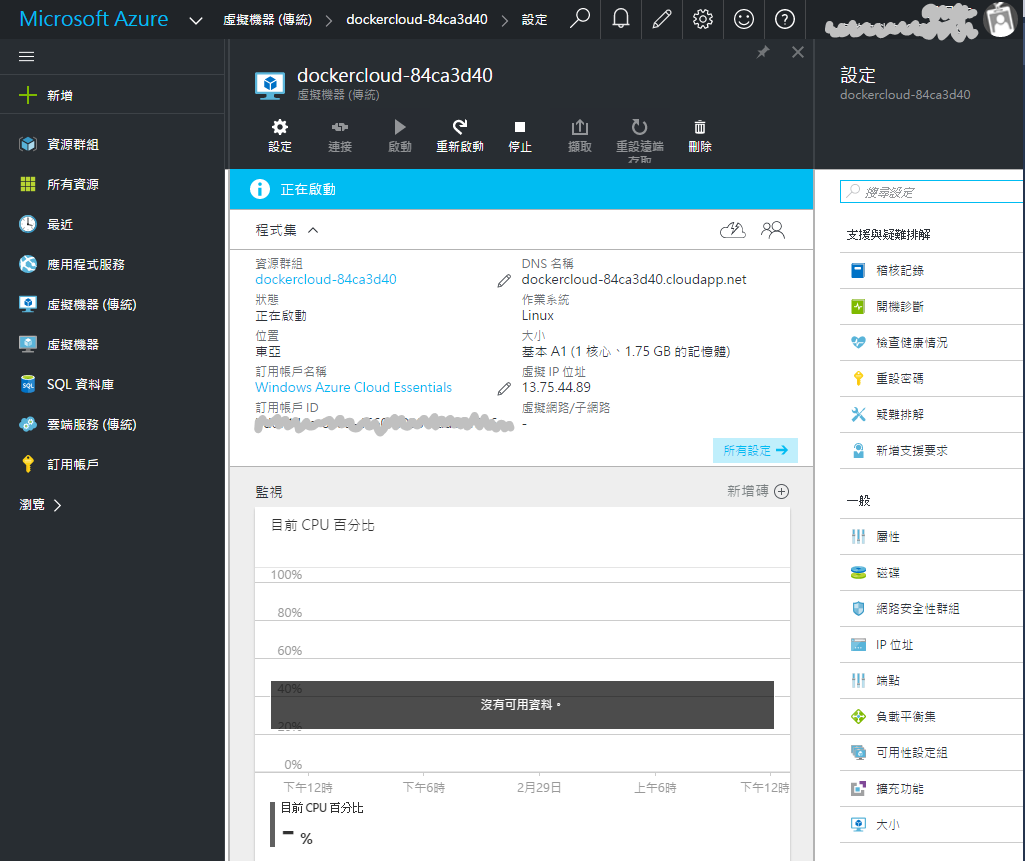Open the search magnifier in top bar

tap(579, 19)
